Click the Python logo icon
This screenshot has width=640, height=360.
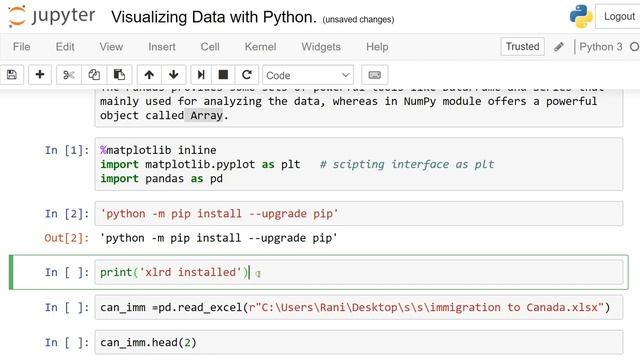581,16
